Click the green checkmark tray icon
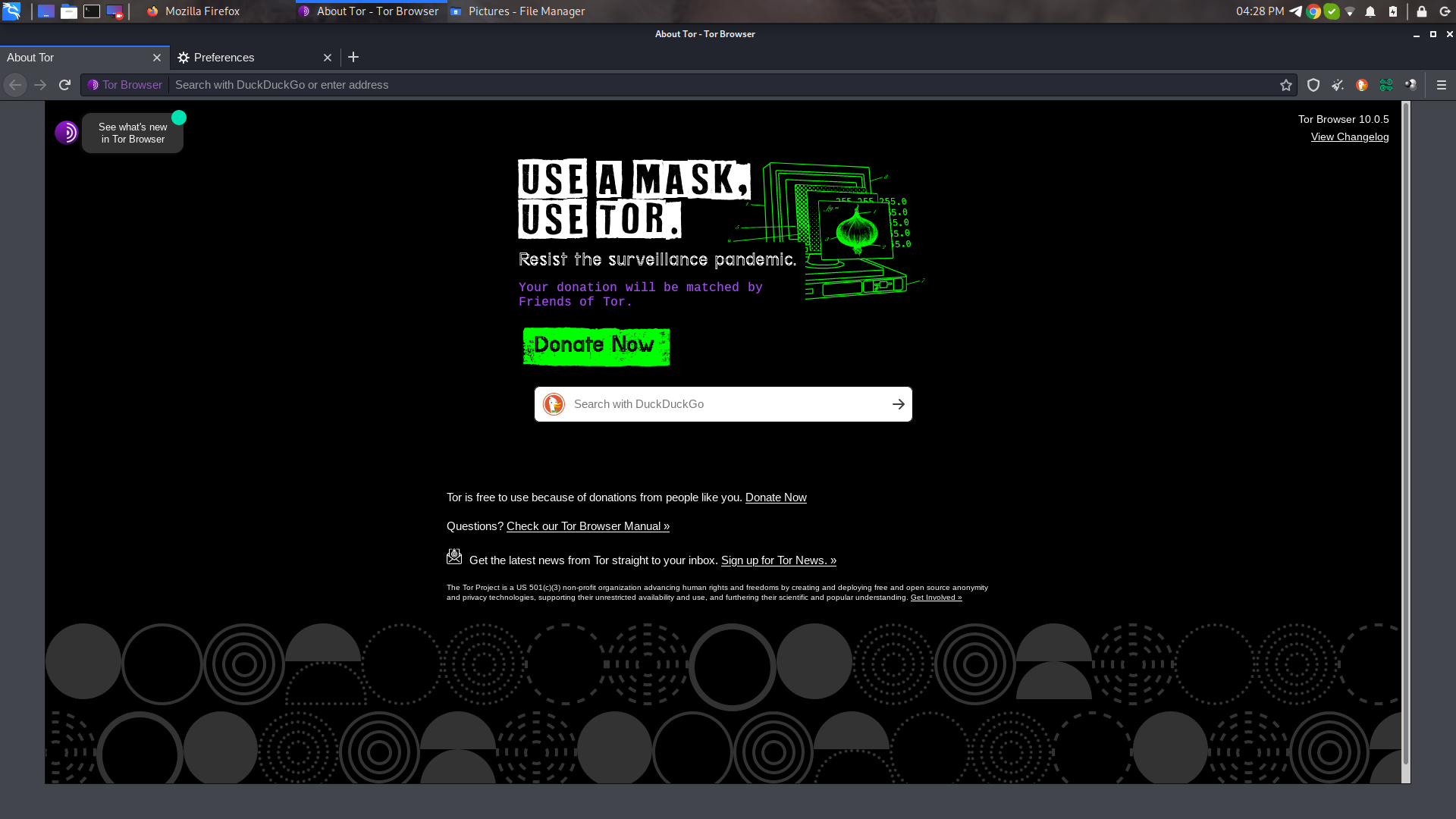 (x=1332, y=11)
